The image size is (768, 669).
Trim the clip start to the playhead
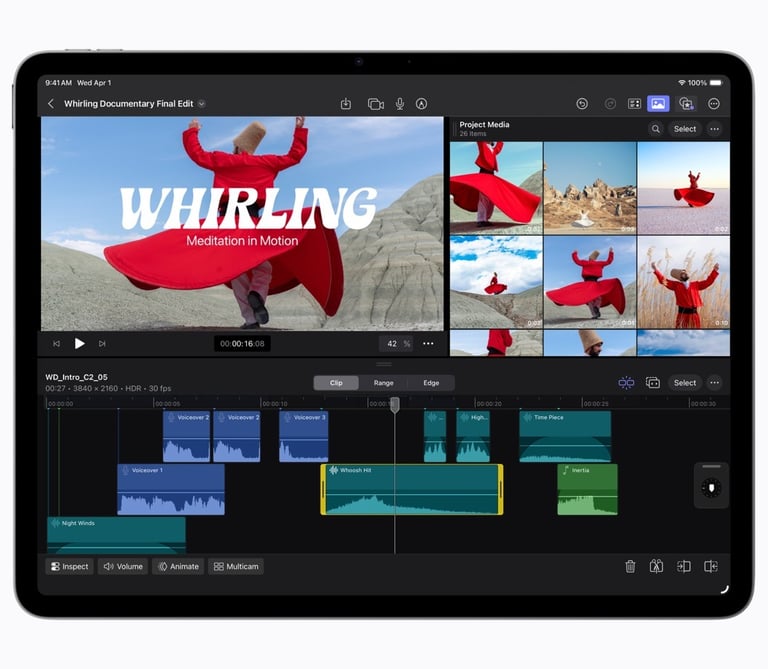click(684, 567)
